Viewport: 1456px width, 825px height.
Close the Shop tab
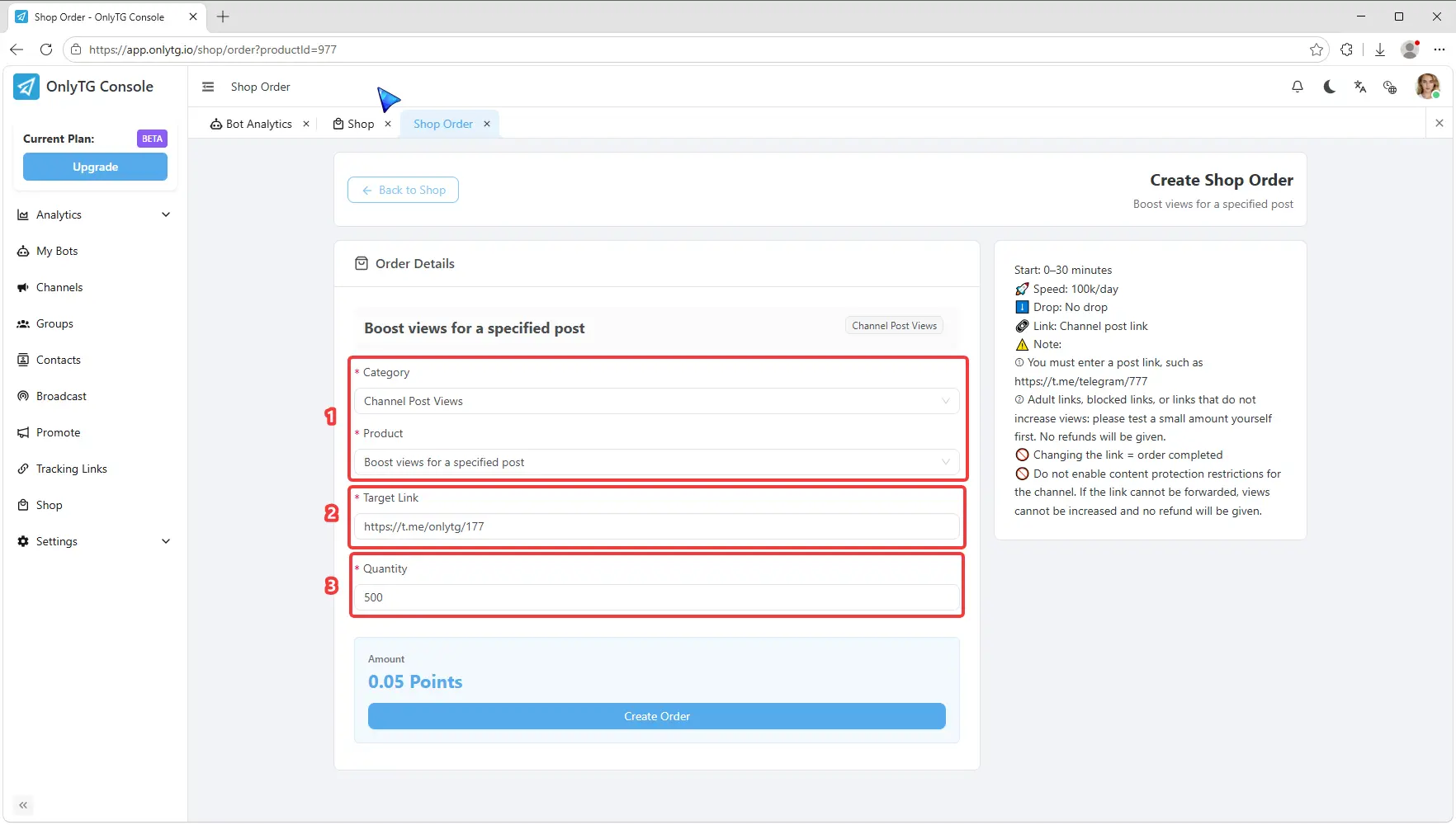click(388, 124)
